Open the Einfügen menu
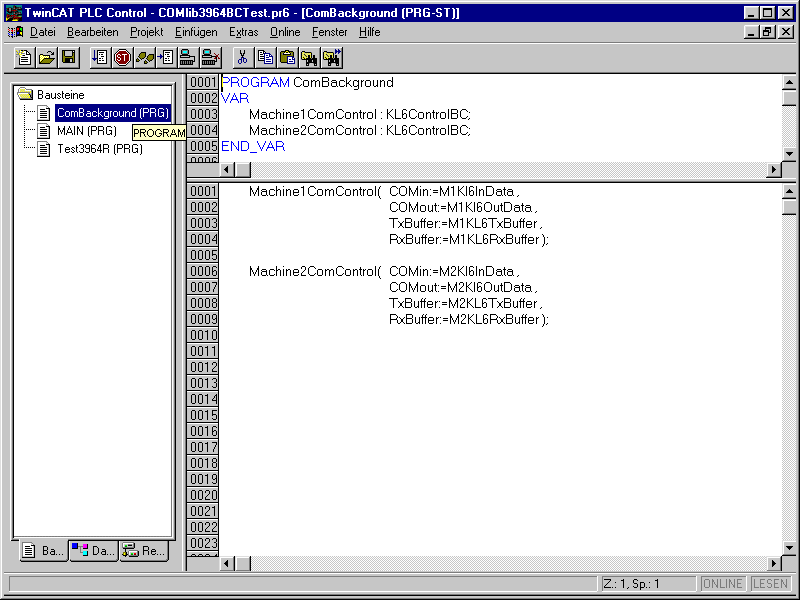 pos(196,32)
